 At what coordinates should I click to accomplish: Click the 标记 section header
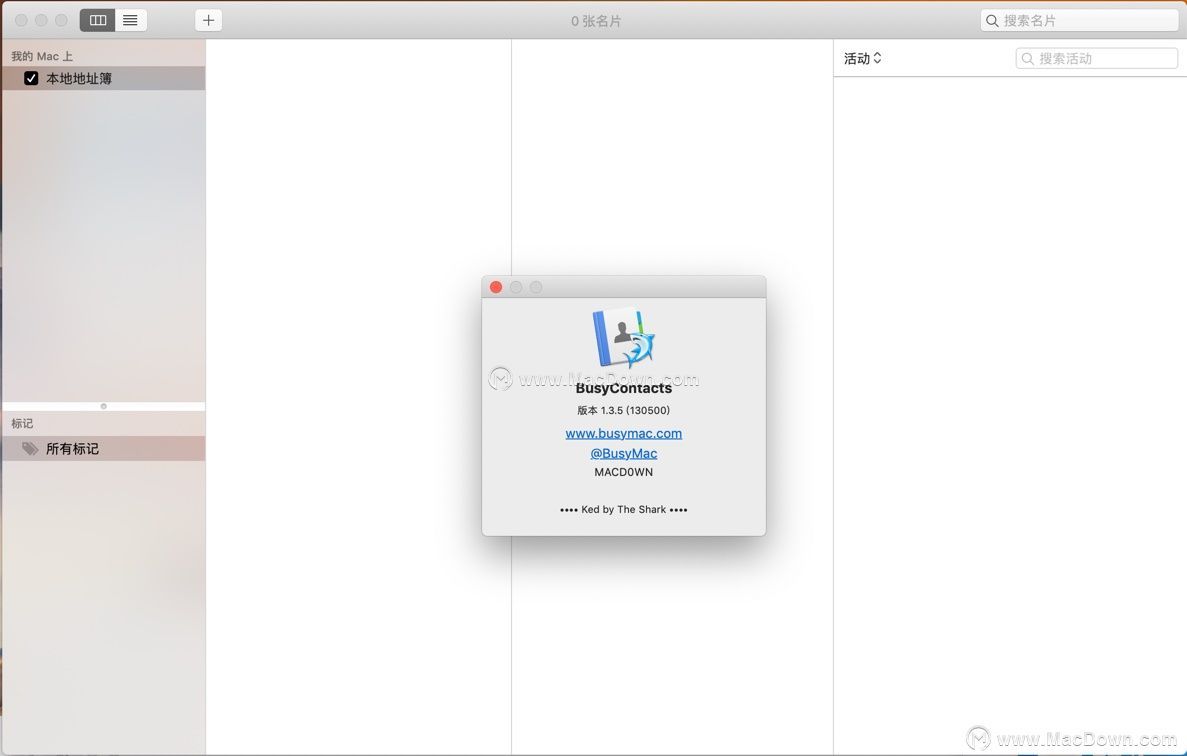[x=22, y=423]
